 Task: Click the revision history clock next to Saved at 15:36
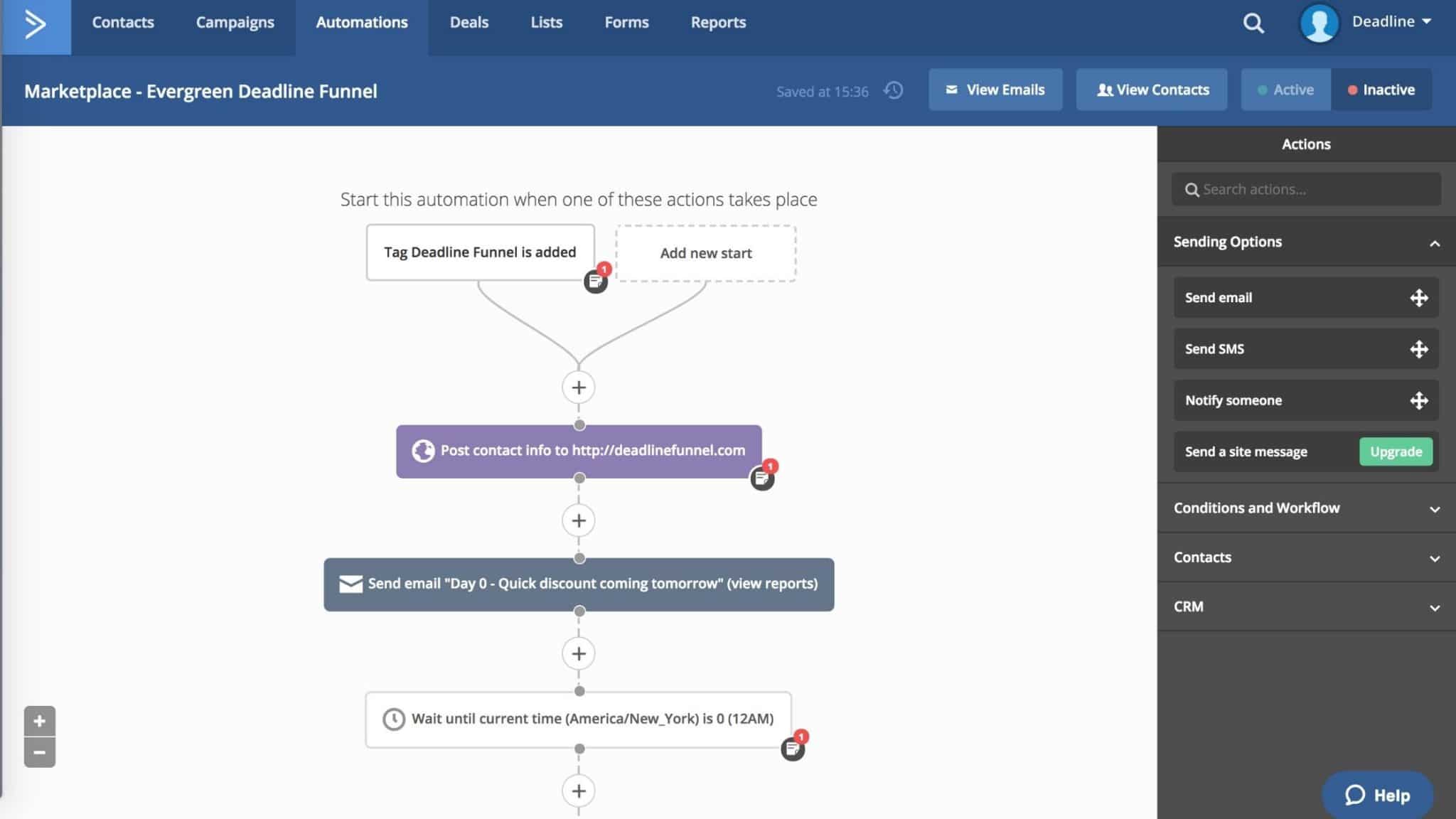pos(894,90)
